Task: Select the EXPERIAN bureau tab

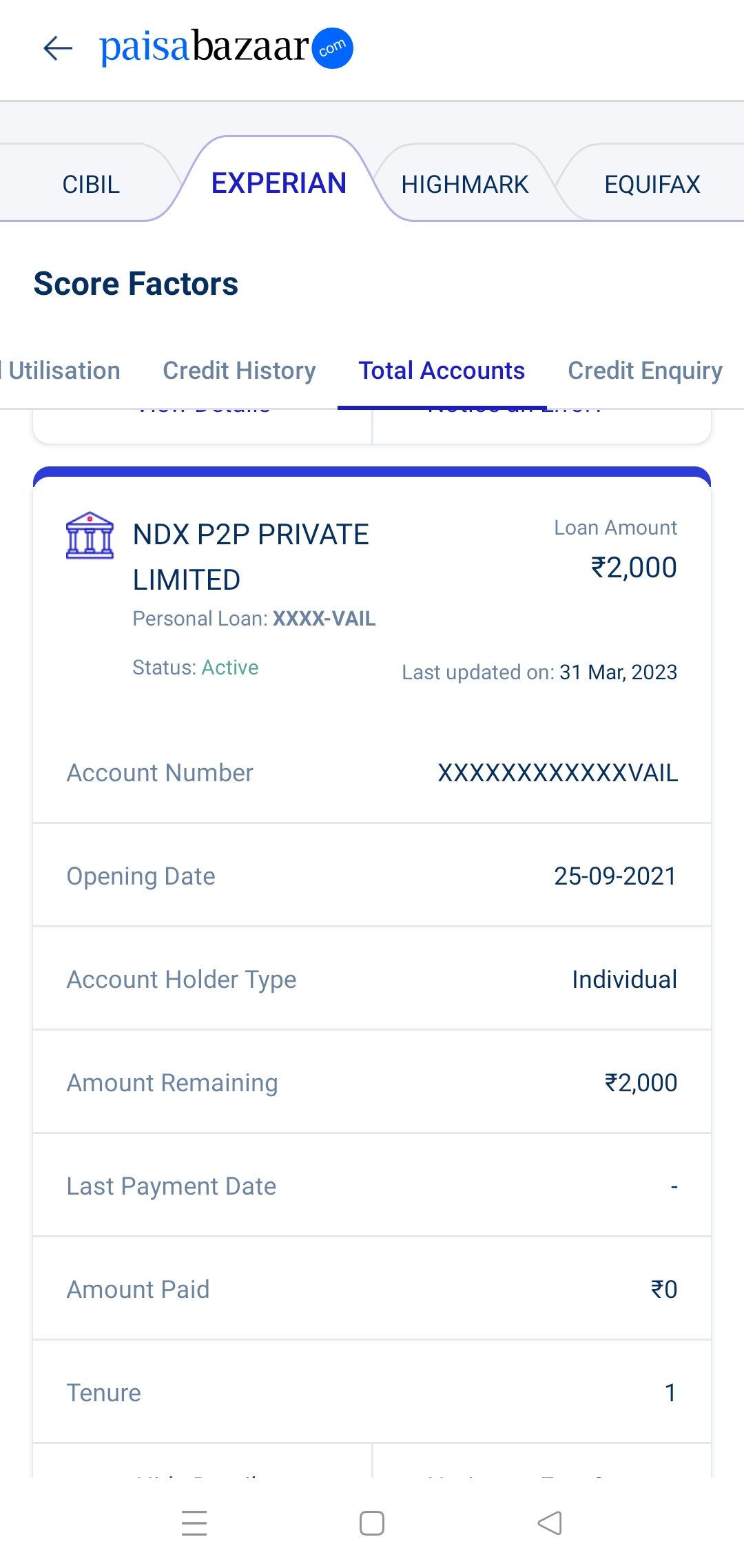Action: (x=278, y=183)
